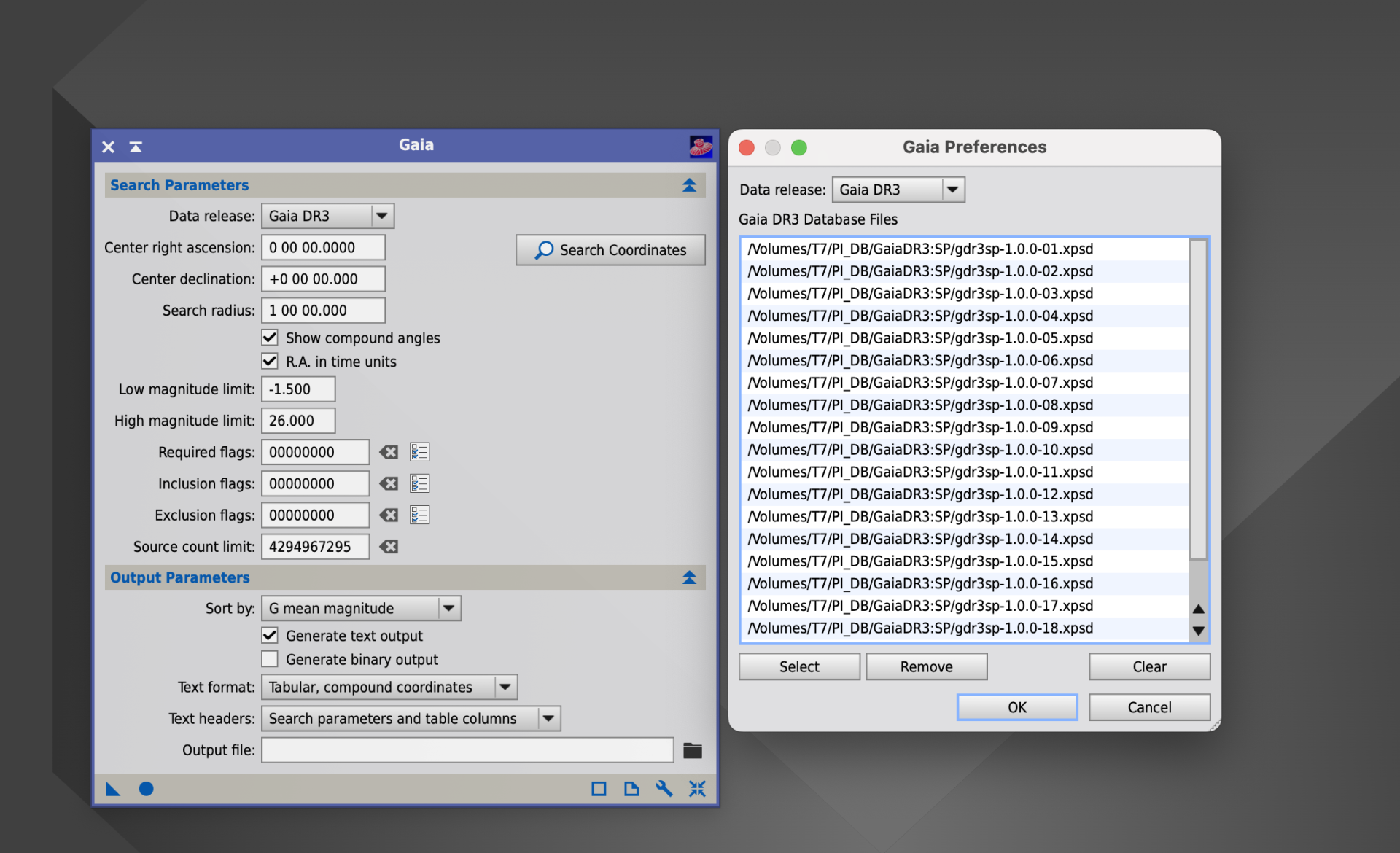Click the Source count limit field
Image resolution: width=1400 pixels, height=853 pixels.
click(315, 547)
